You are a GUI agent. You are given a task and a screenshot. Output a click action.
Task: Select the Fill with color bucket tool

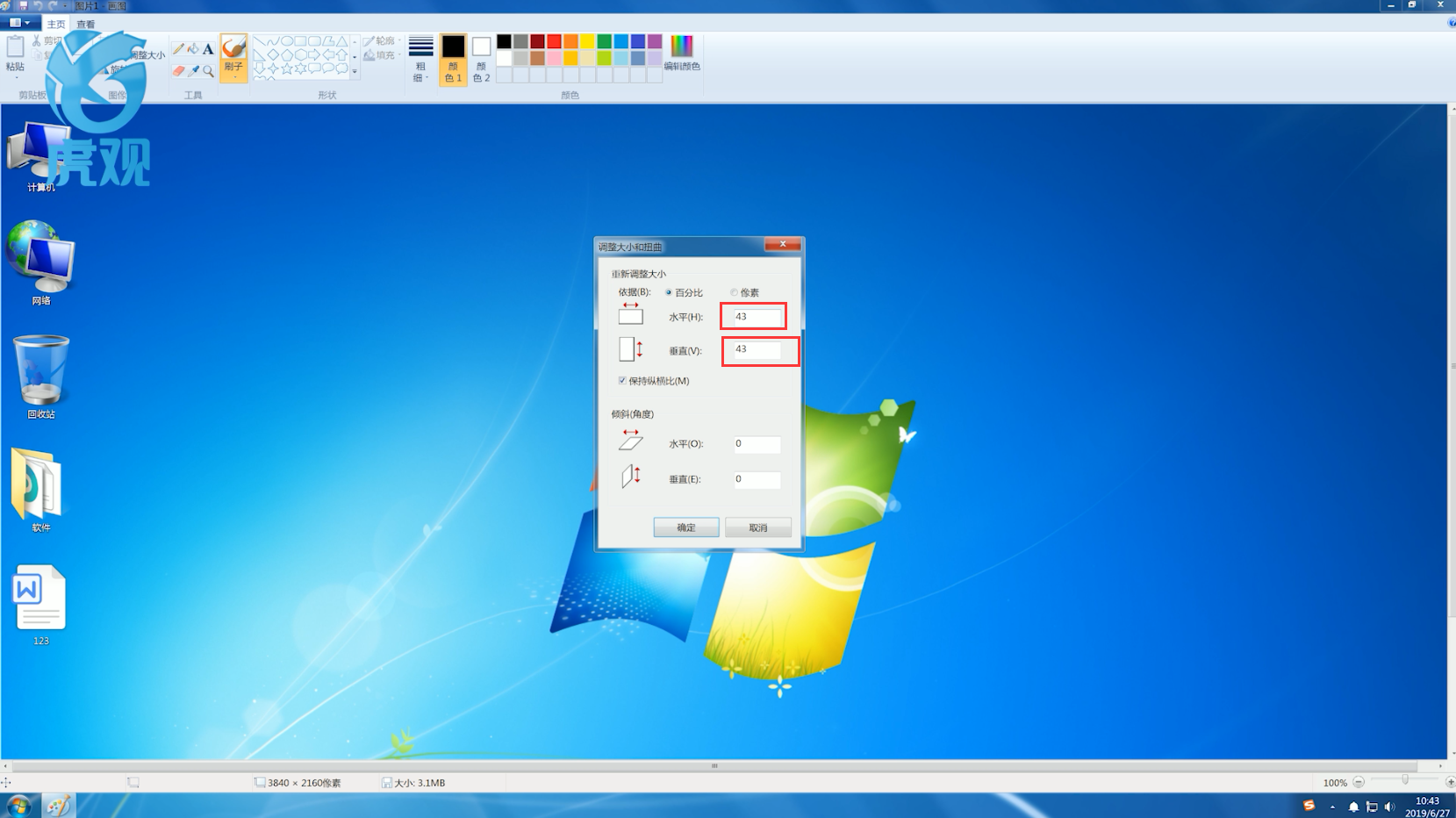point(193,49)
